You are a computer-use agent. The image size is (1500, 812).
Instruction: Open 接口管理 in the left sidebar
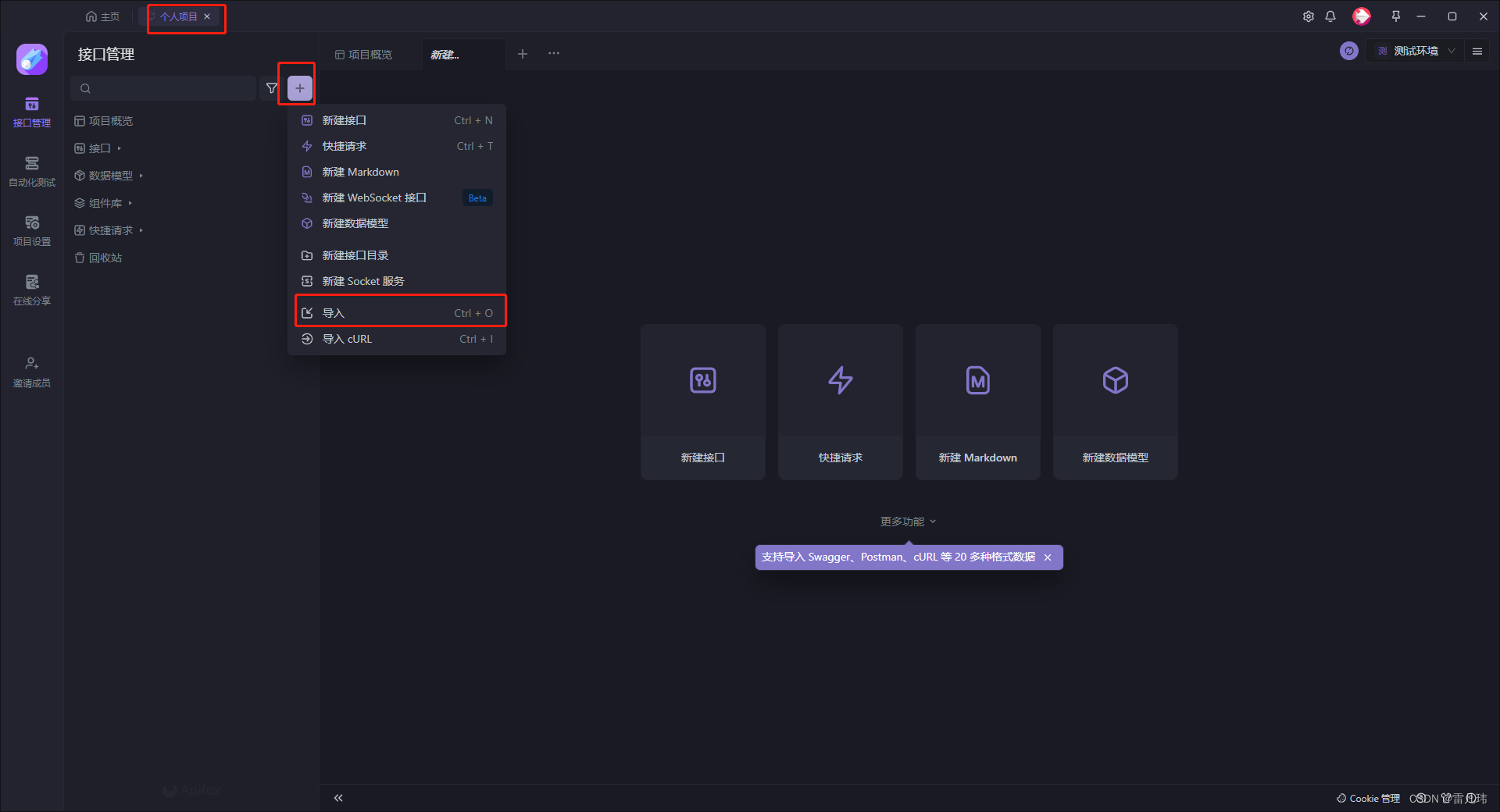32,113
